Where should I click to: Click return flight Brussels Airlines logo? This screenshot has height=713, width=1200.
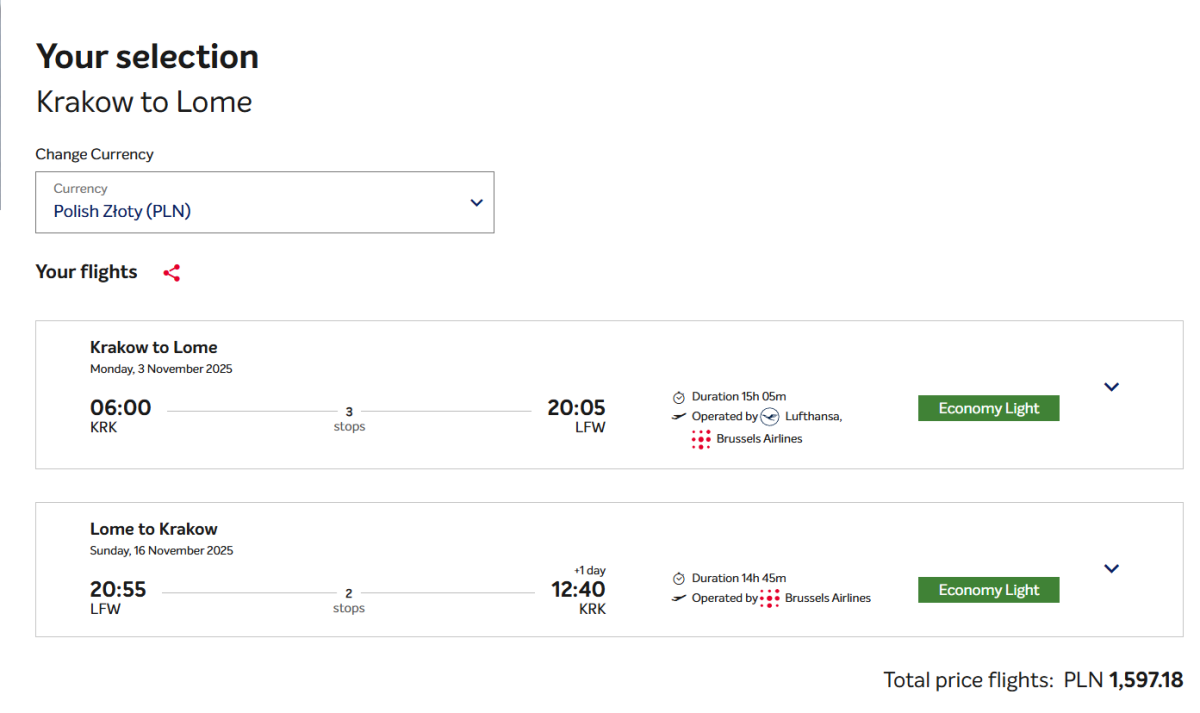coord(770,598)
